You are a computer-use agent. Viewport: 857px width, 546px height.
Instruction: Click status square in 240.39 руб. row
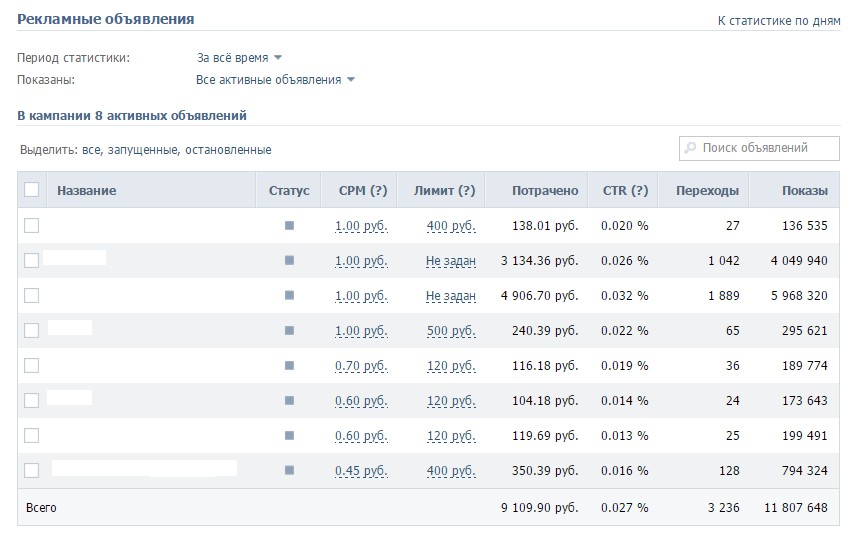289,330
